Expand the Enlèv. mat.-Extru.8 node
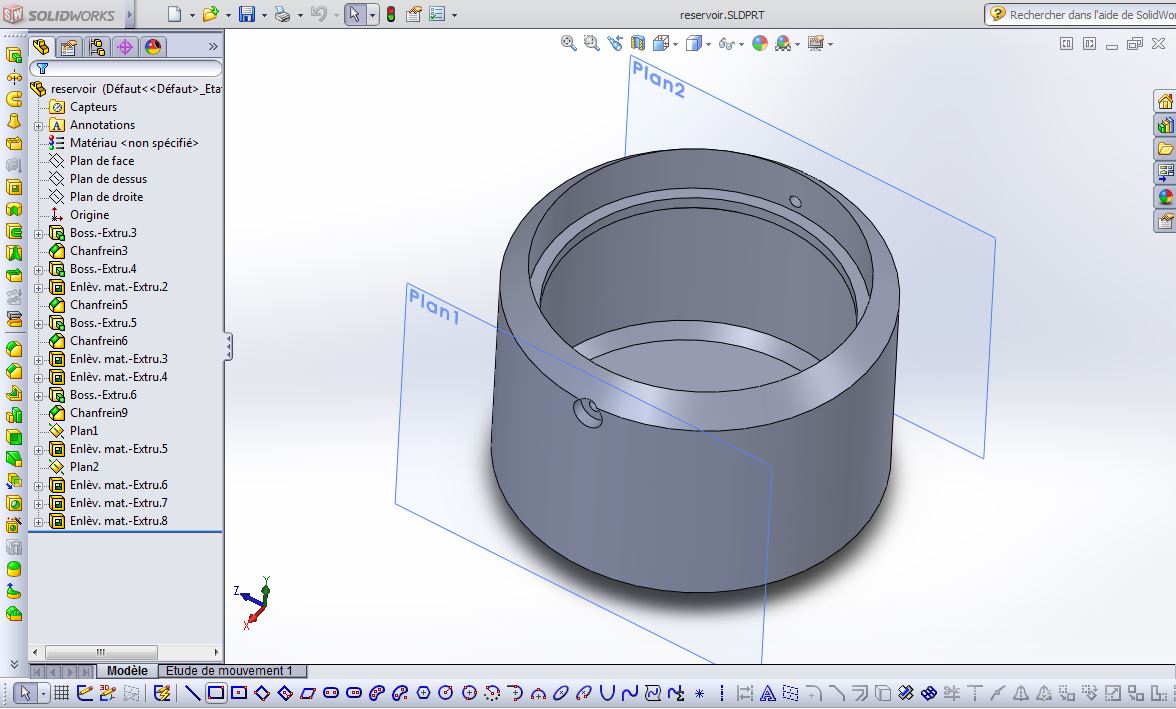 coord(38,521)
